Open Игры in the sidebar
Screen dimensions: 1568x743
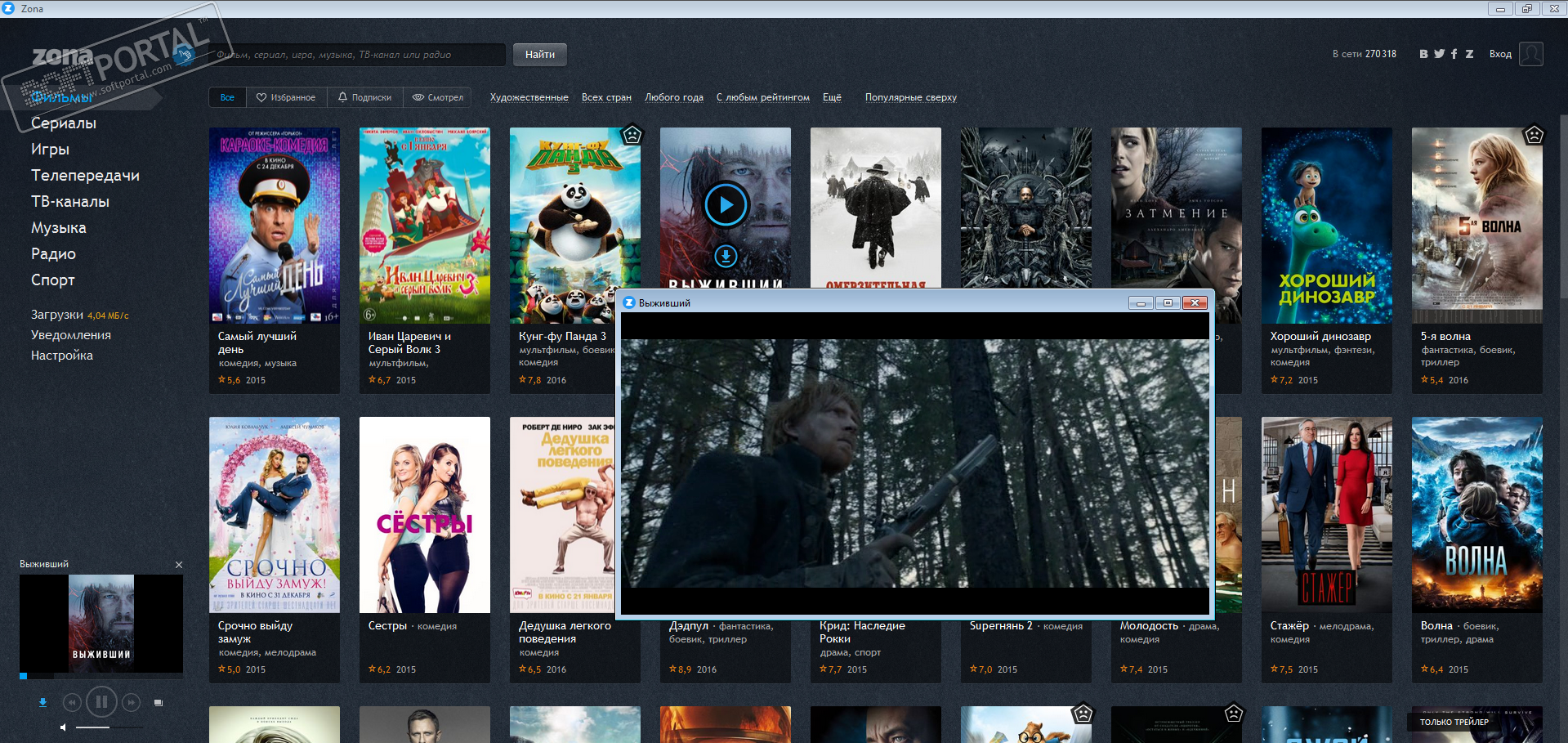pos(50,150)
